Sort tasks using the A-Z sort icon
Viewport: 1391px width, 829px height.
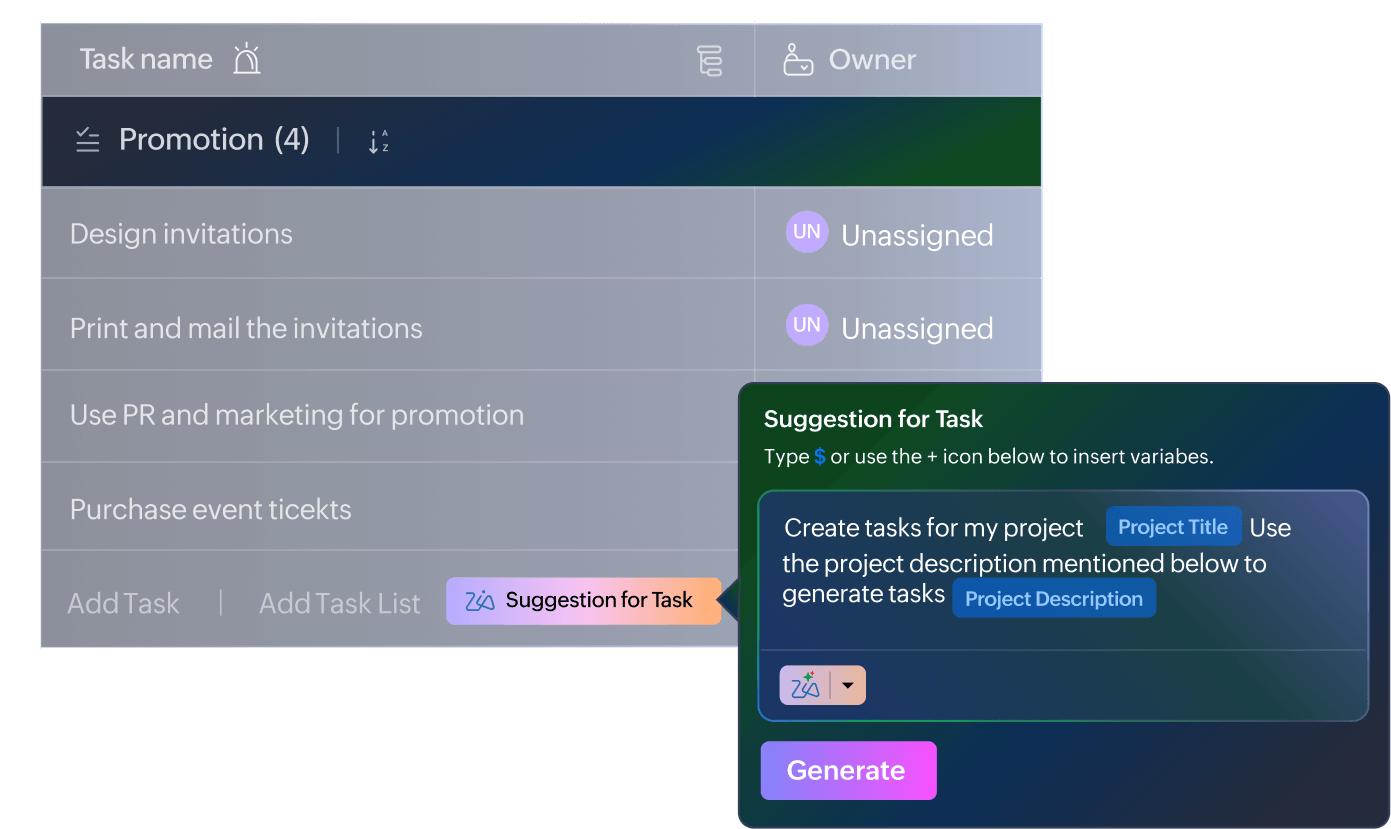point(378,141)
